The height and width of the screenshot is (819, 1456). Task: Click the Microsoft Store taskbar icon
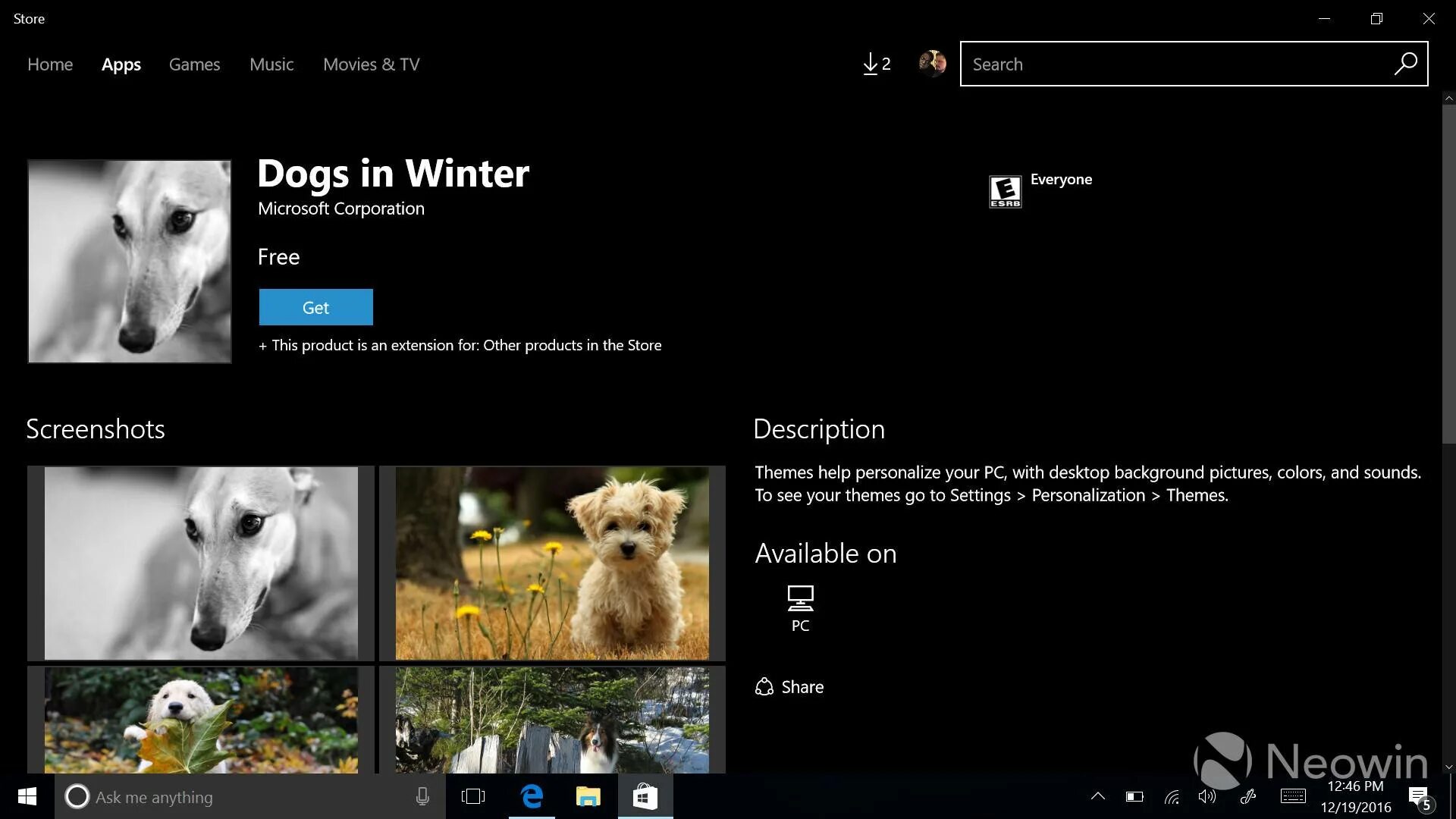coord(643,797)
